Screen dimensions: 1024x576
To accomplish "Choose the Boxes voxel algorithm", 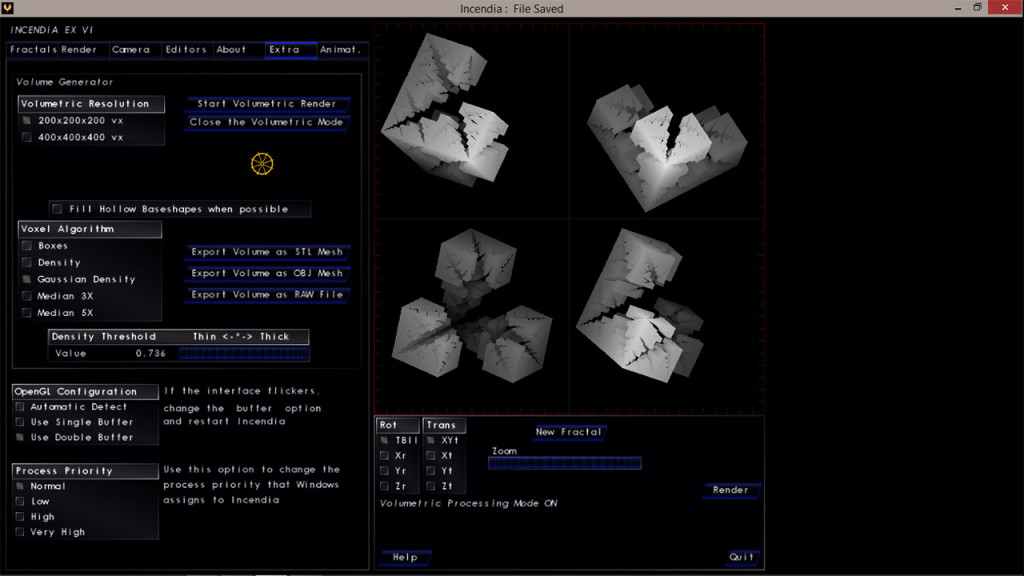I will point(27,246).
